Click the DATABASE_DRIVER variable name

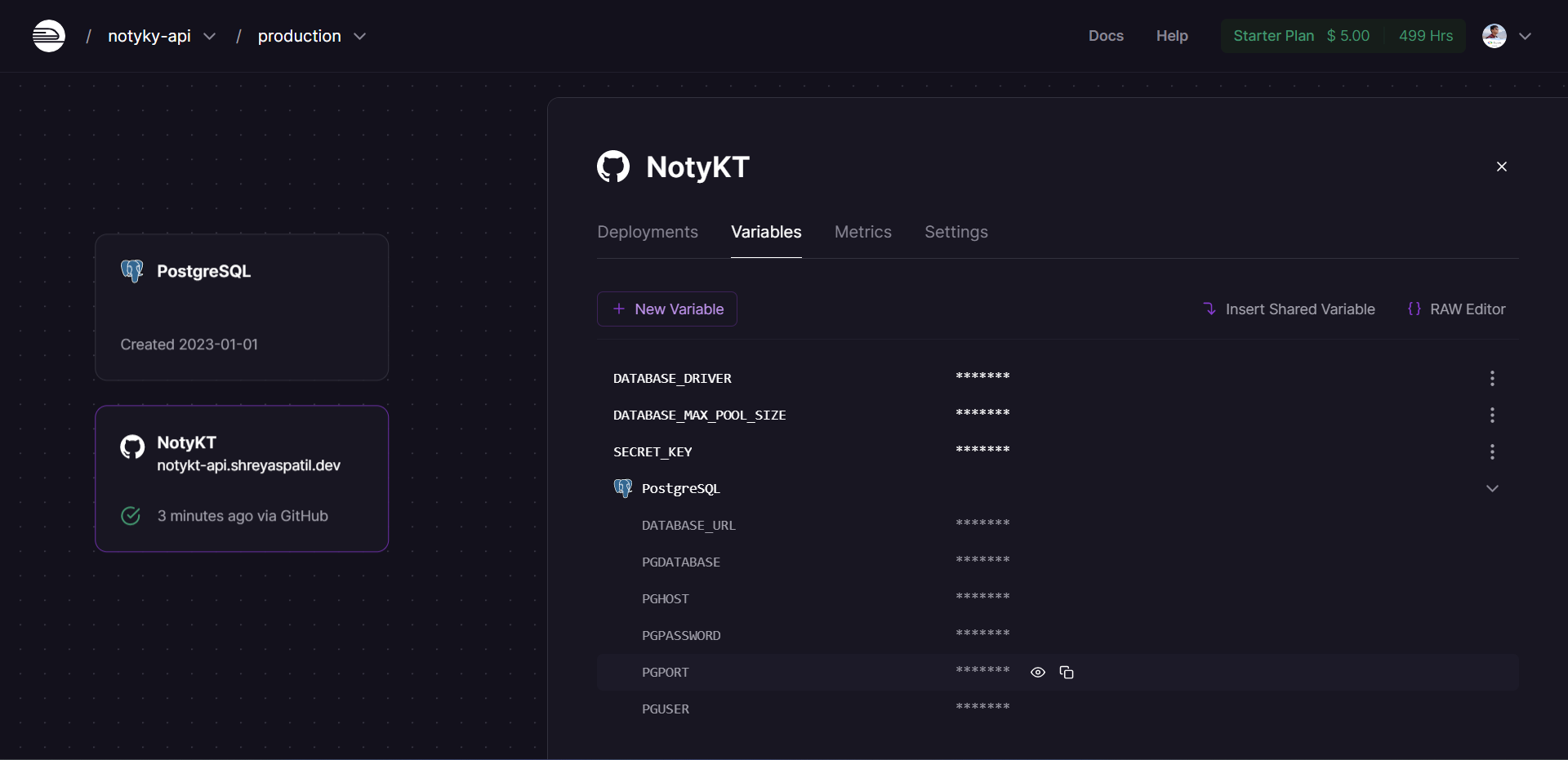click(672, 379)
